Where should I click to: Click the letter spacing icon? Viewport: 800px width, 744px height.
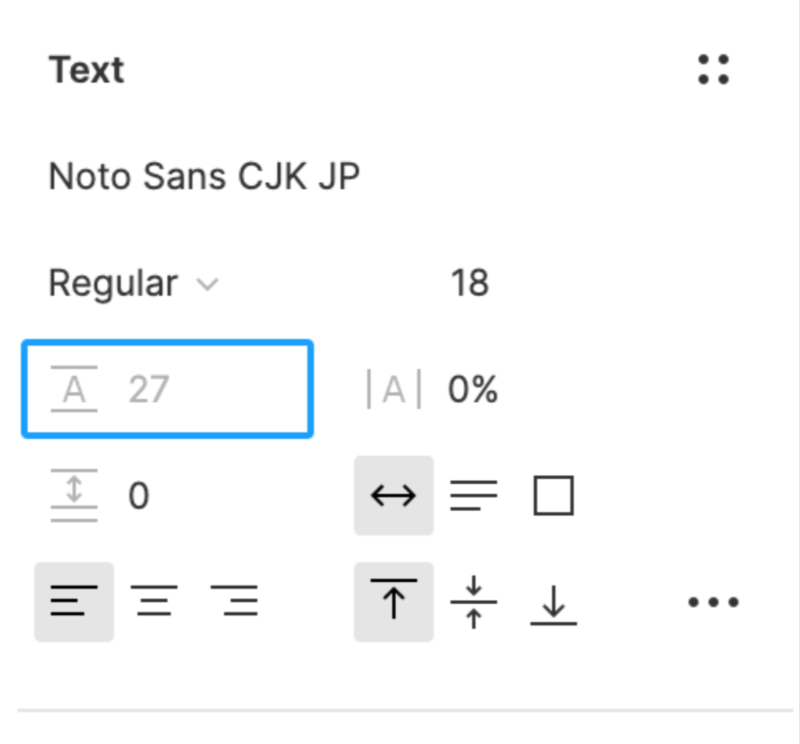394,389
